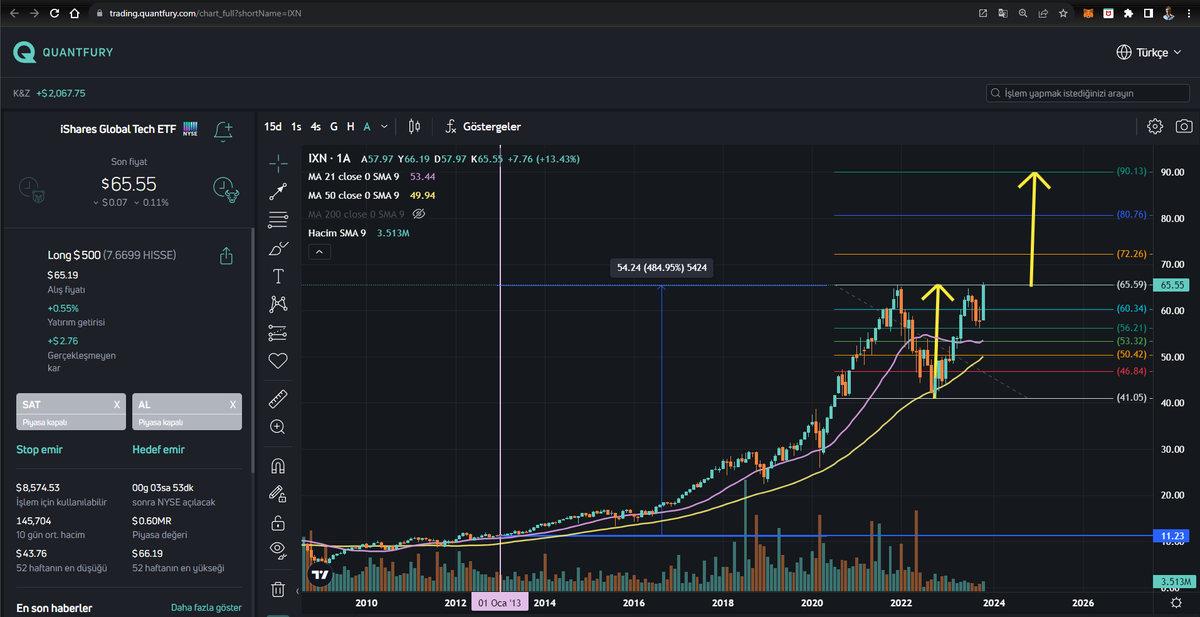This screenshot has width=1200, height=617.
Task: Select the 15d timeframe
Action: [x=272, y=127]
